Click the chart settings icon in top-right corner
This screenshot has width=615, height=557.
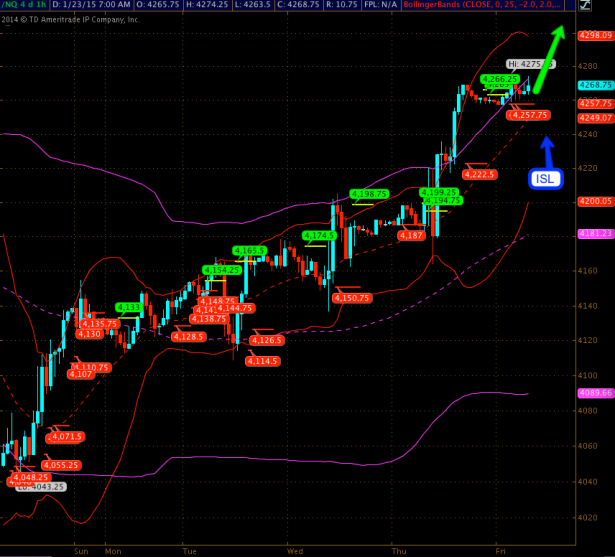[584, 7]
